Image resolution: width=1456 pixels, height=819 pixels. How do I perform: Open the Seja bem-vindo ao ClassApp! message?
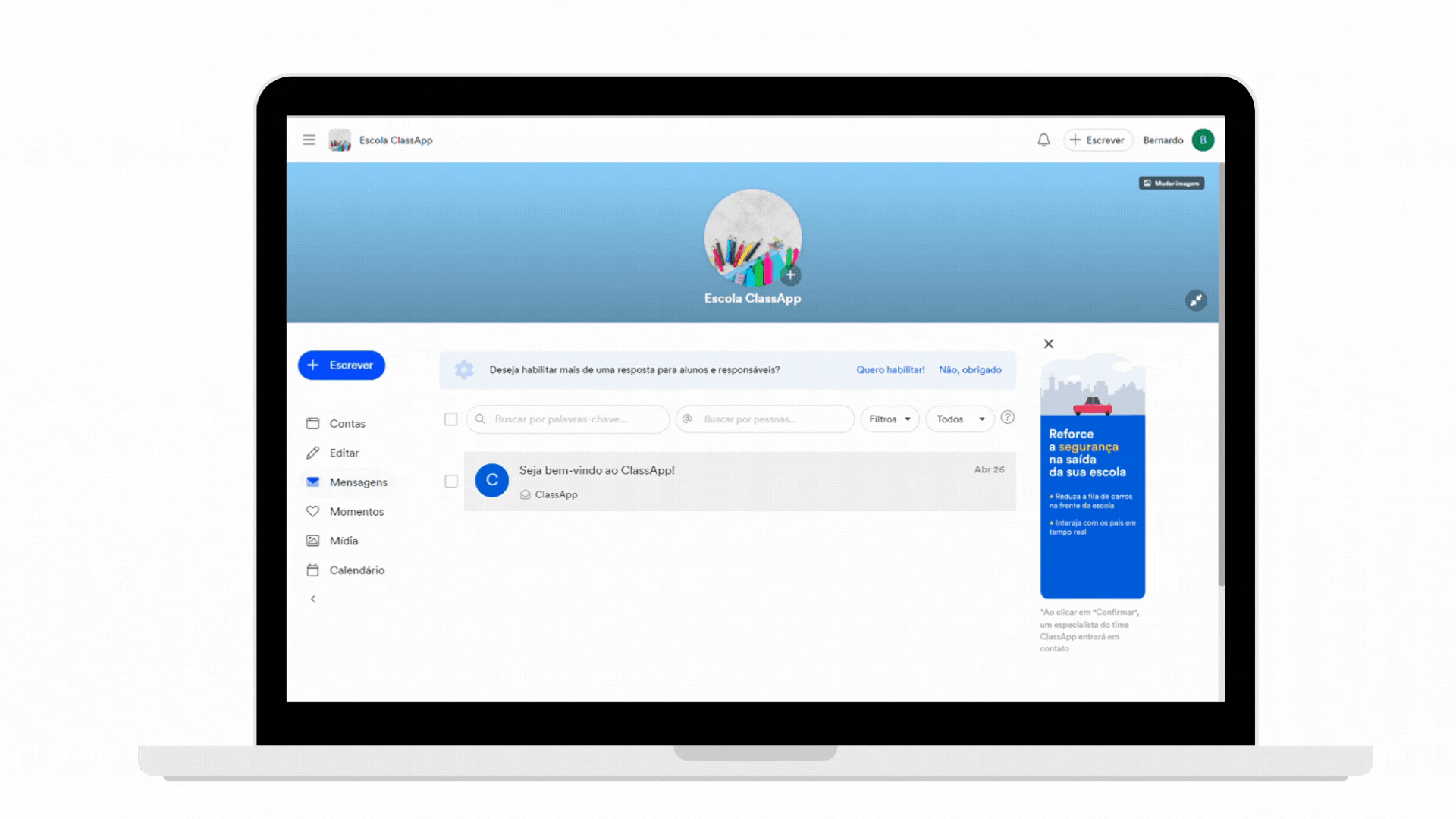(x=739, y=482)
